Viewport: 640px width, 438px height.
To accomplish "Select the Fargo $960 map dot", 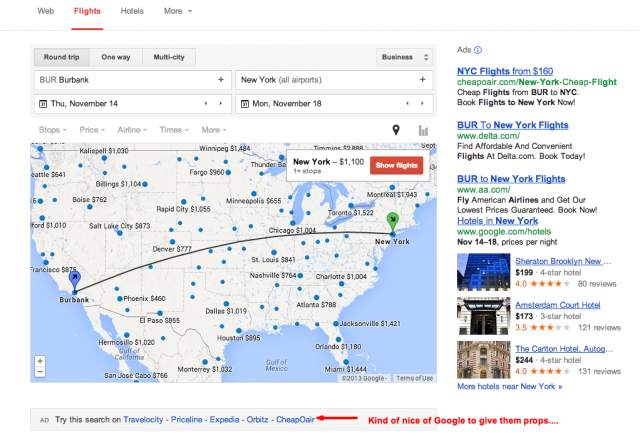I will point(228,172).
